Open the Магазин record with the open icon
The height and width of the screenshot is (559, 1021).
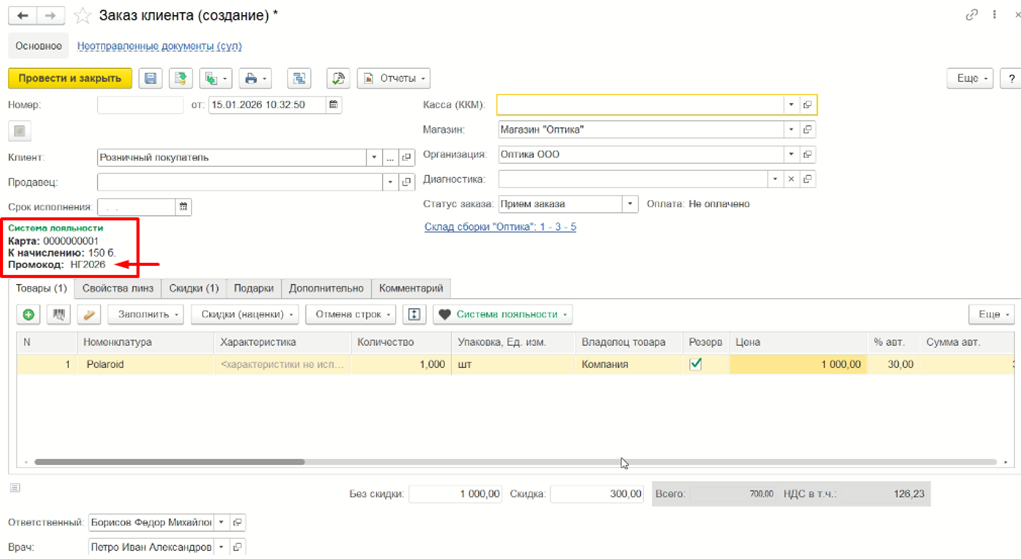click(x=807, y=130)
